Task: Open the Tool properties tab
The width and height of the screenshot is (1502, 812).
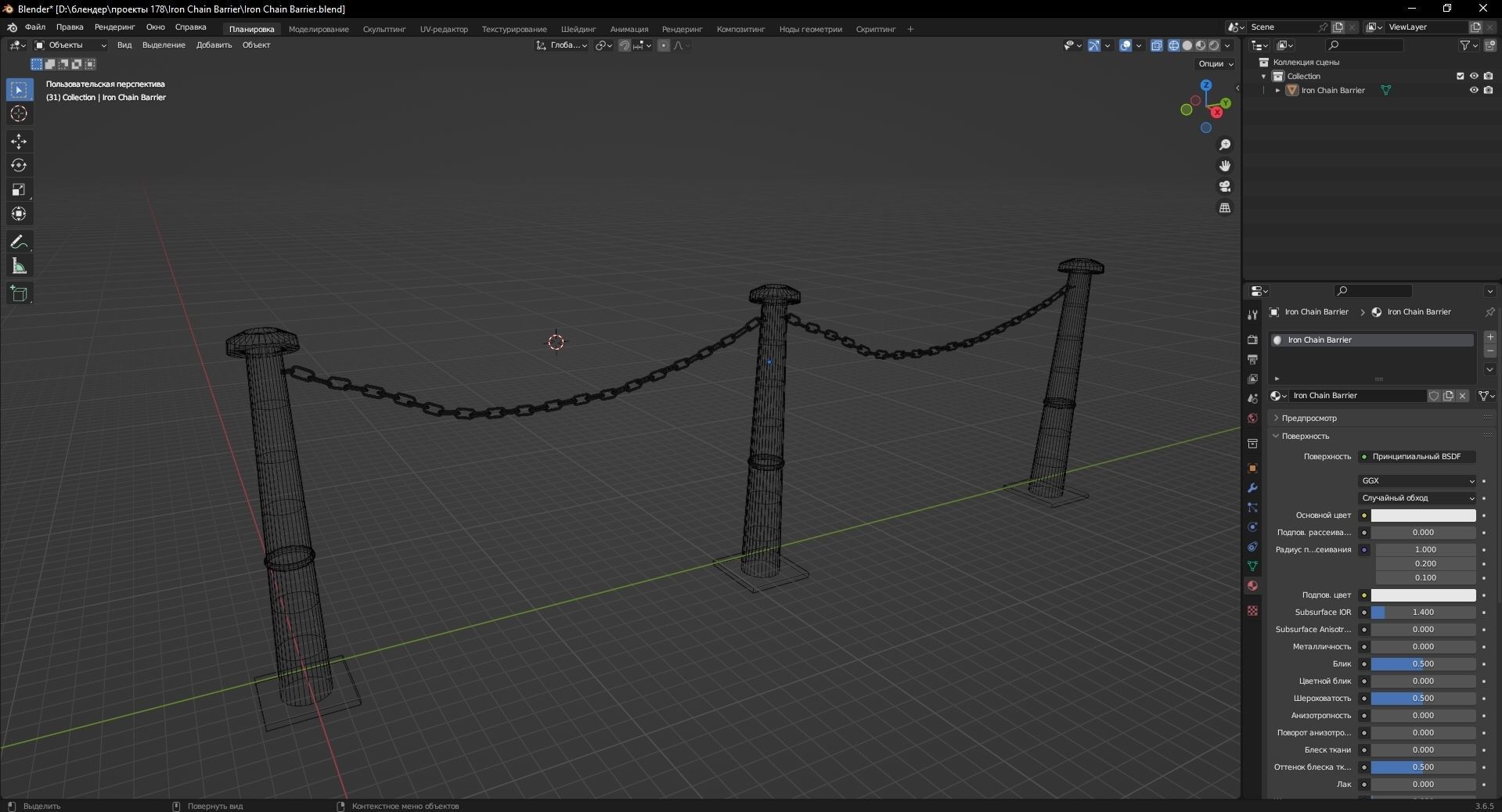Action: coord(1252,314)
